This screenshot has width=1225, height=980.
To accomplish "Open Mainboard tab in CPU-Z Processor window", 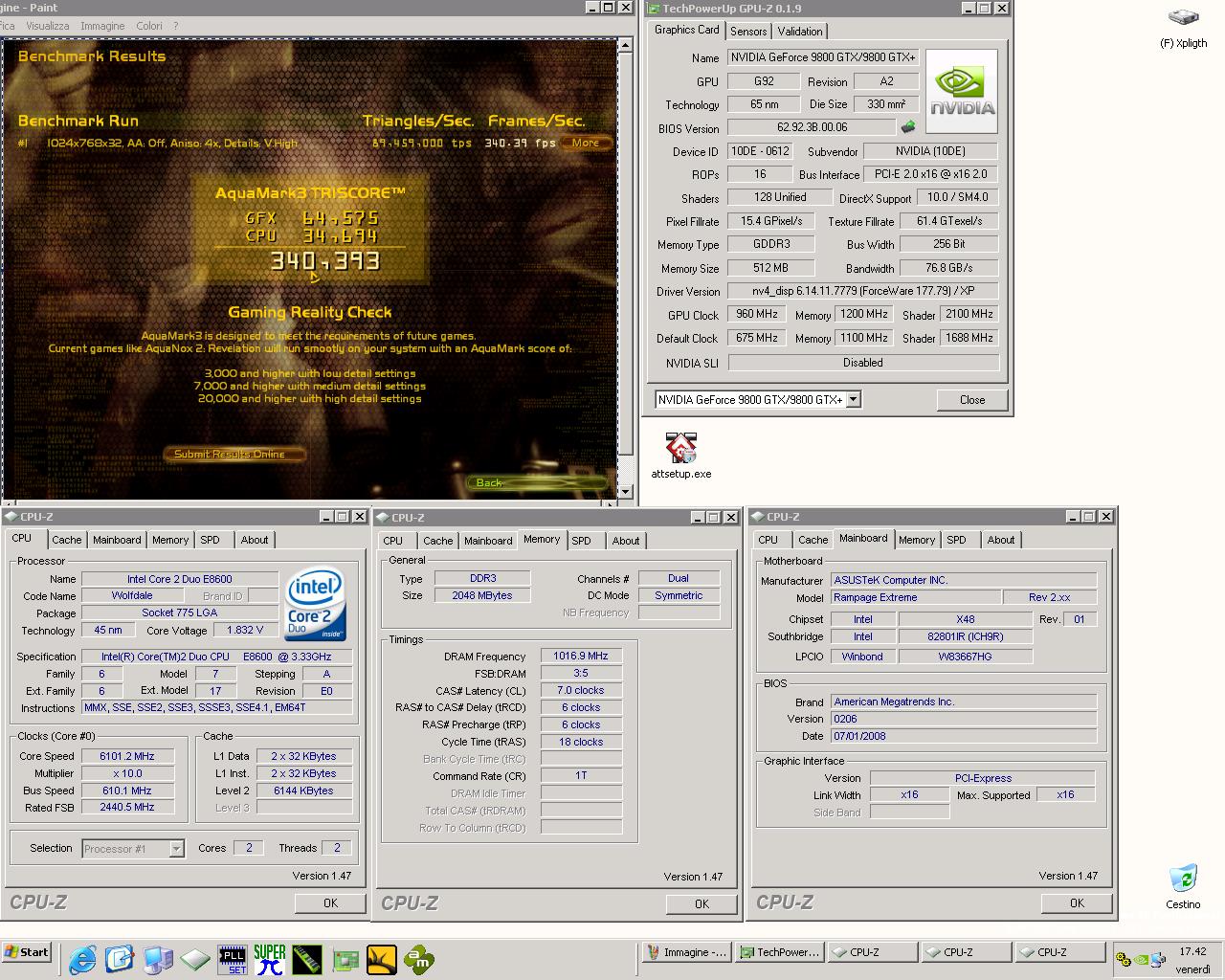I will [117, 540].
